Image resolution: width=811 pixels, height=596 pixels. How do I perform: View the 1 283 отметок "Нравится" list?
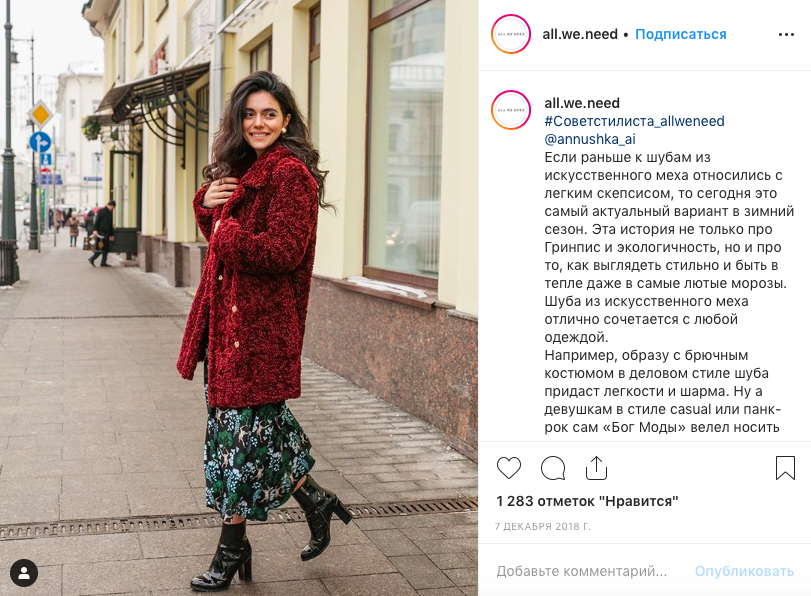pos(587,501)
